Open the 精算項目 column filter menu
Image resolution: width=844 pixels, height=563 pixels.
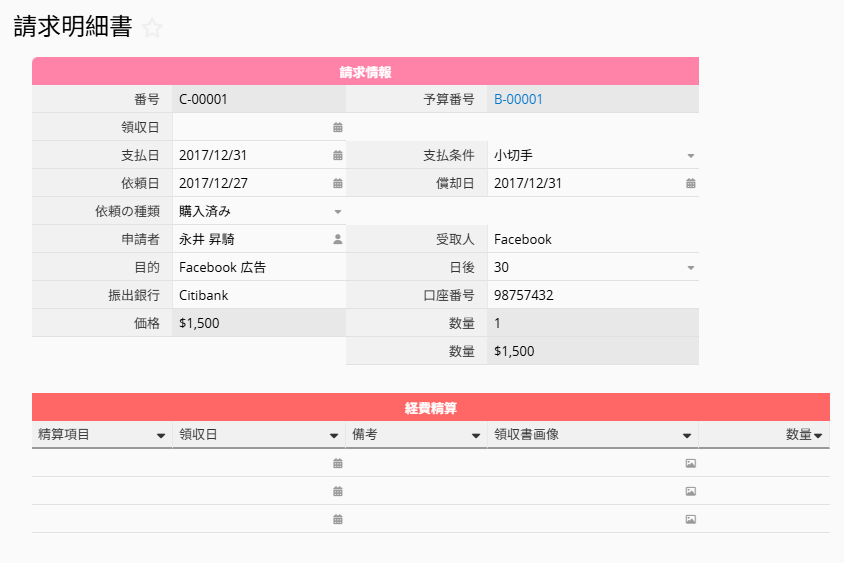[x=161, y=436]
